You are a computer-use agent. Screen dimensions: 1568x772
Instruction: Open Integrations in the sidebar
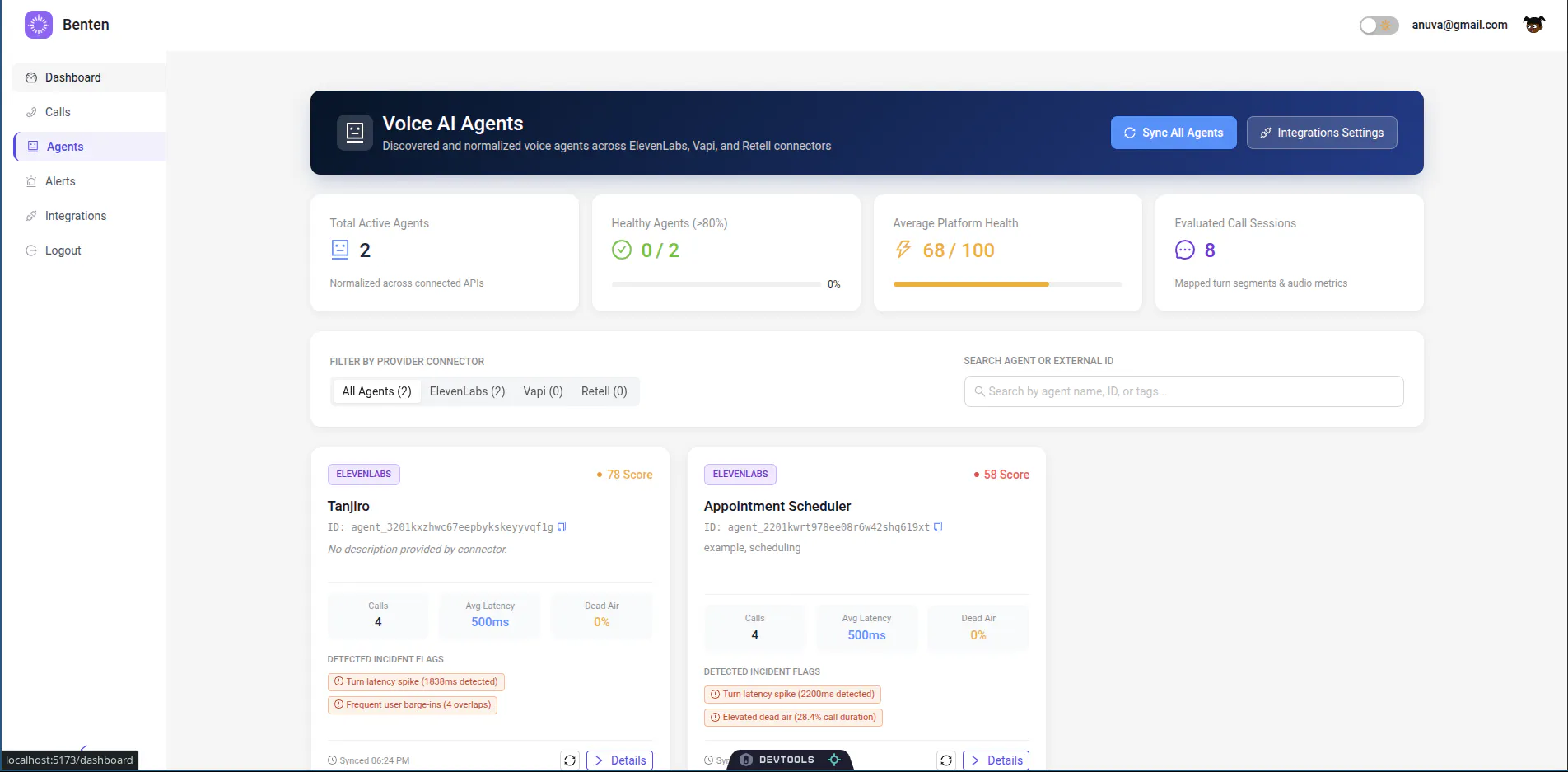[89, 216]
